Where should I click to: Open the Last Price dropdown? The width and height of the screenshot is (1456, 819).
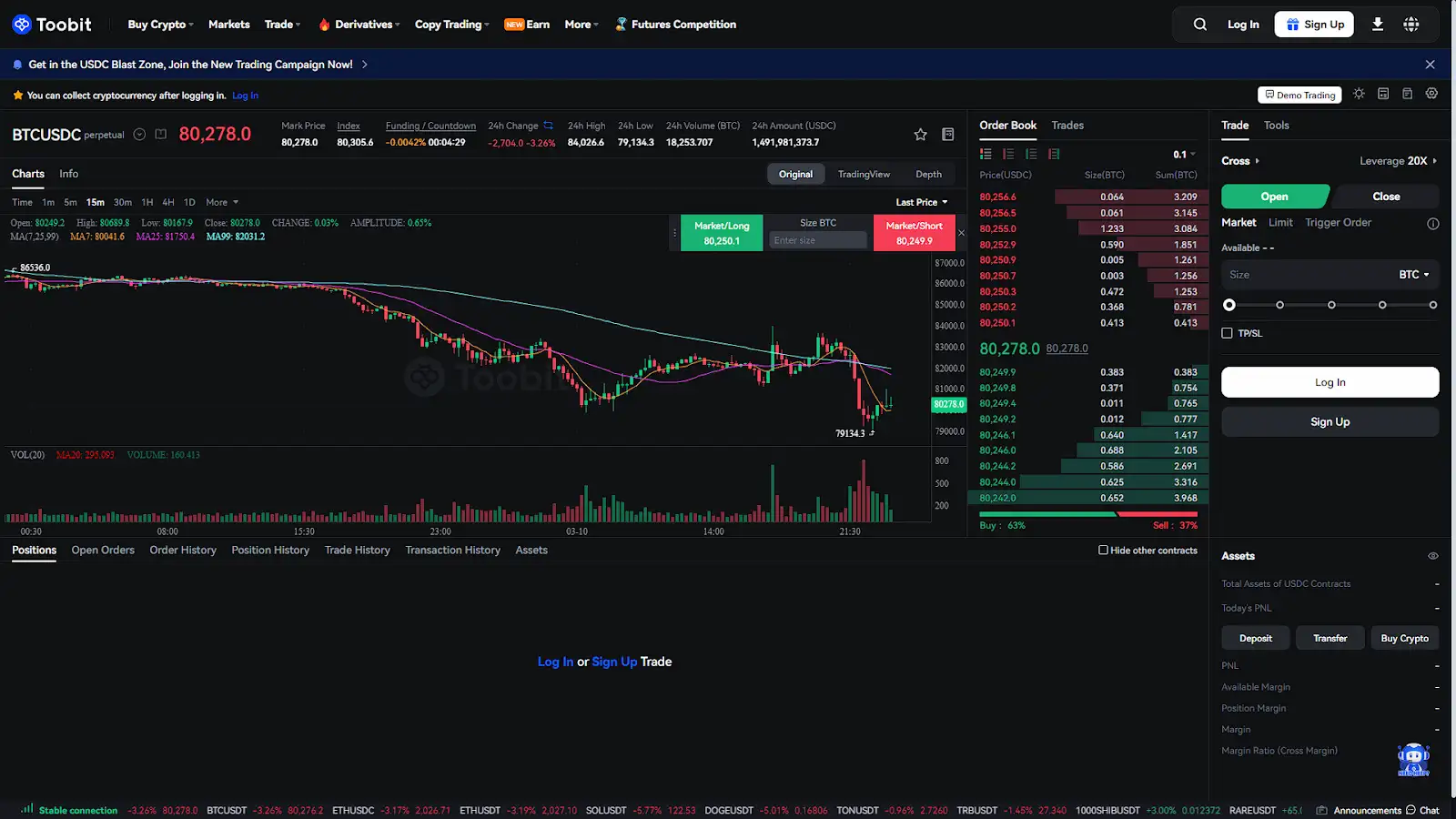pyautogui.click(x=921, y=202)
